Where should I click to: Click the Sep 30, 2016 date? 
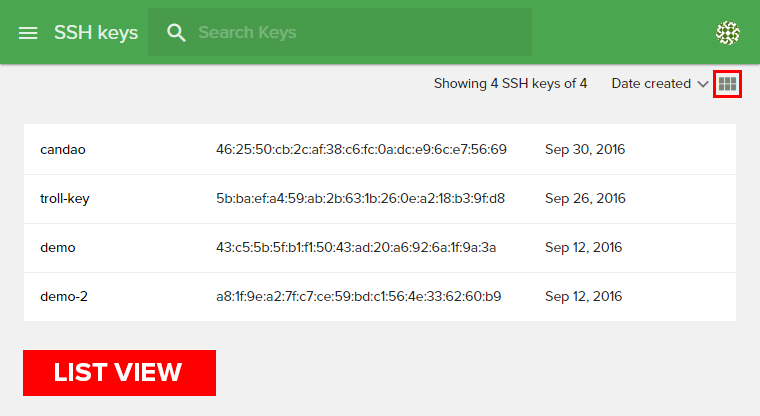[585, 150]
